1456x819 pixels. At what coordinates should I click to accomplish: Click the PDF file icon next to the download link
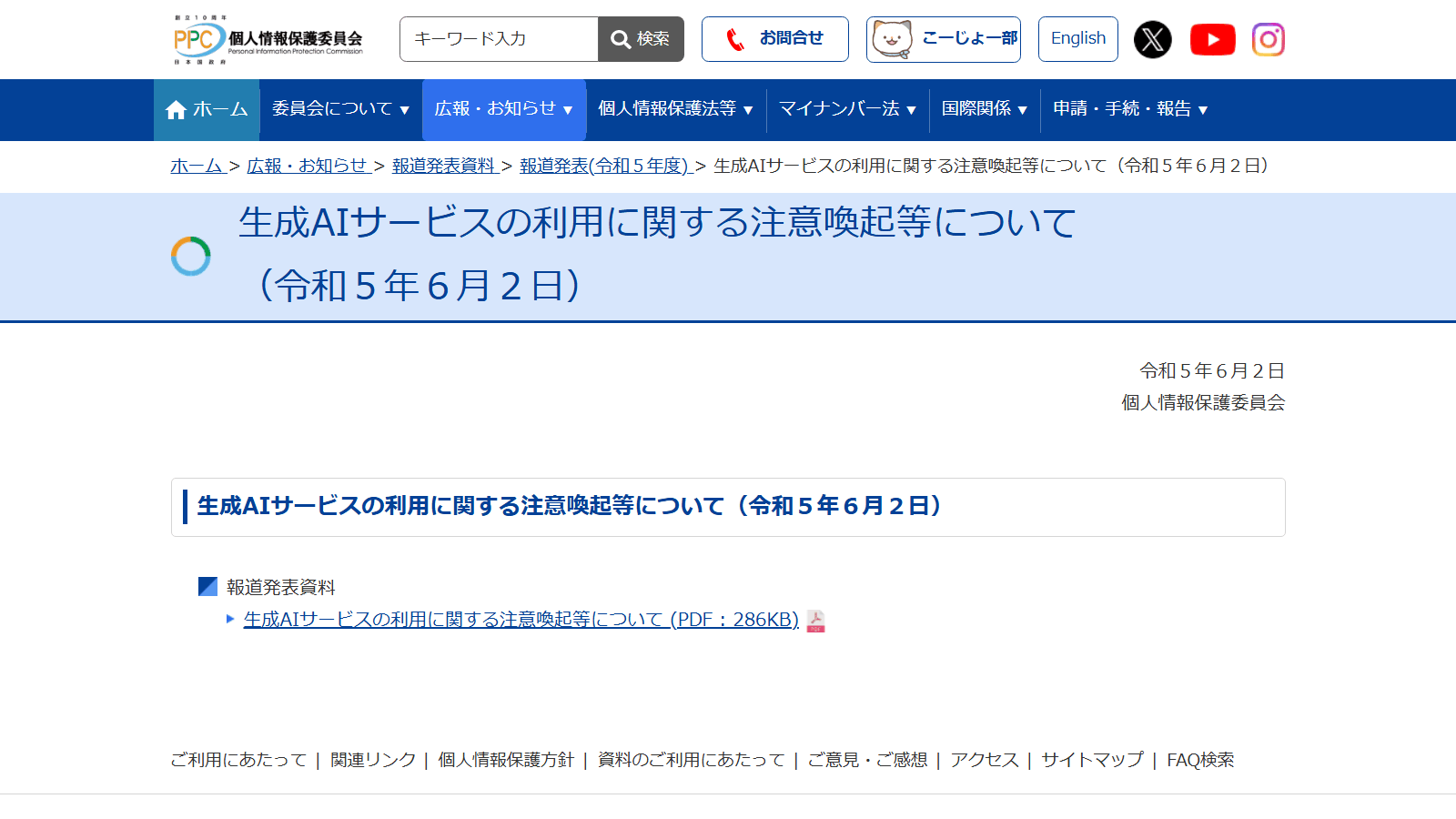pyautogui.click(x=815, y=621)
